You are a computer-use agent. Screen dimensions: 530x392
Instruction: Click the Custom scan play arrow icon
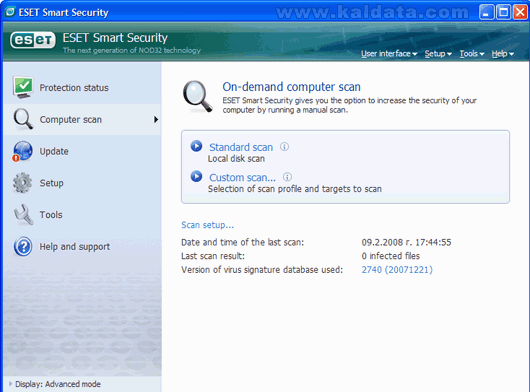tap(196, 176)
